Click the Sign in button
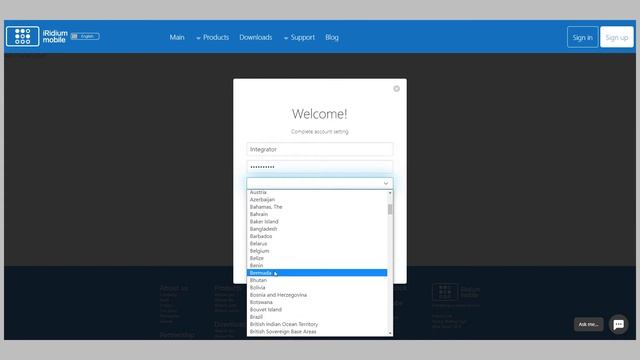 coord(582,37)
